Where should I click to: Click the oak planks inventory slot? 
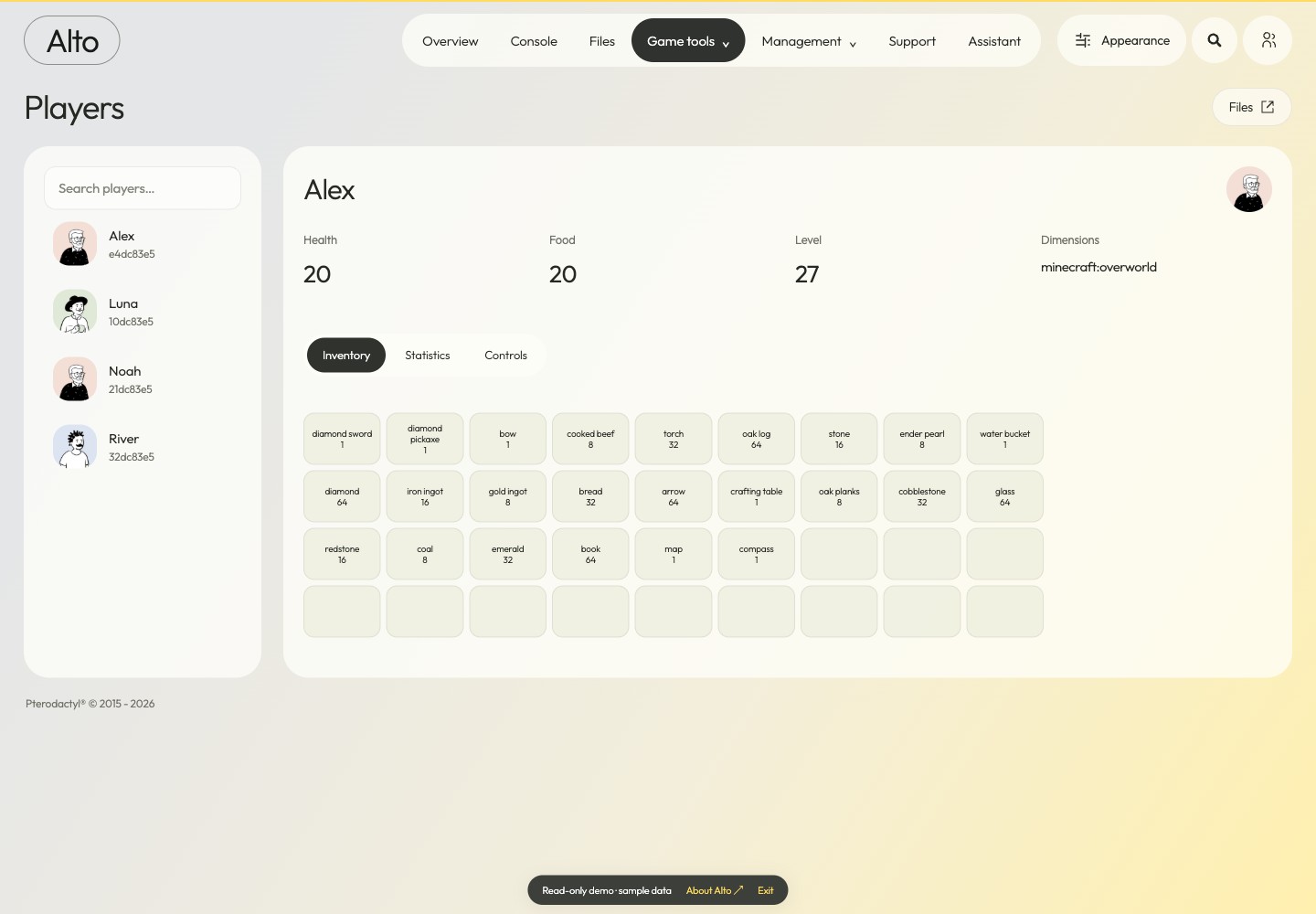click(x=839, y=496)
